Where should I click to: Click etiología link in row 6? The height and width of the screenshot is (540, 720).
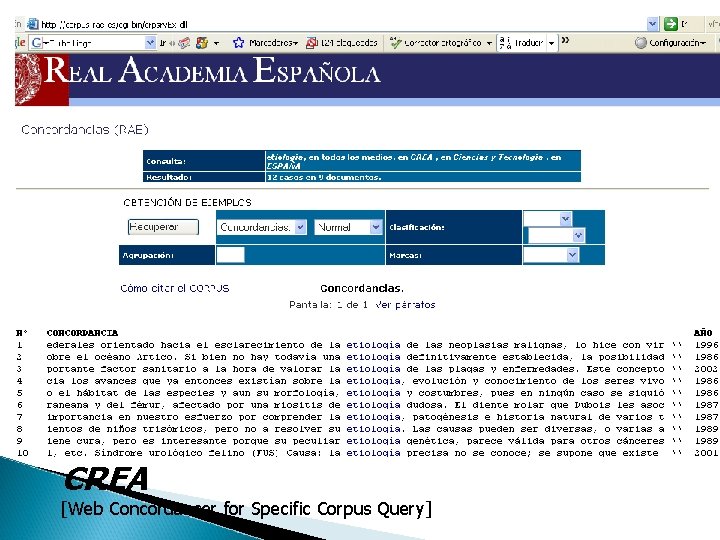click(x=373, y=405)
